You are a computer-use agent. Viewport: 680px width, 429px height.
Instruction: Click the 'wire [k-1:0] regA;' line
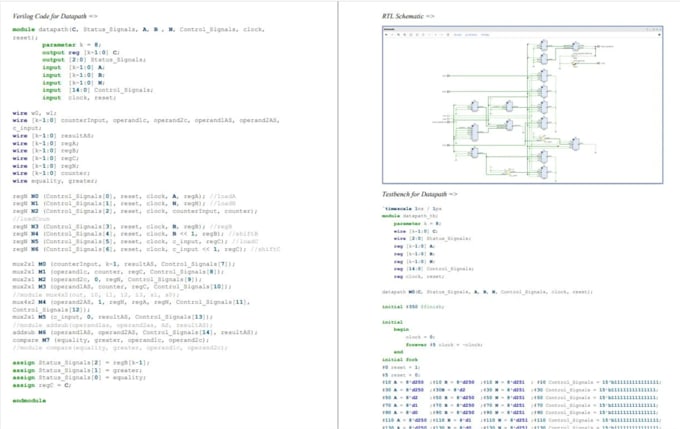46,143
